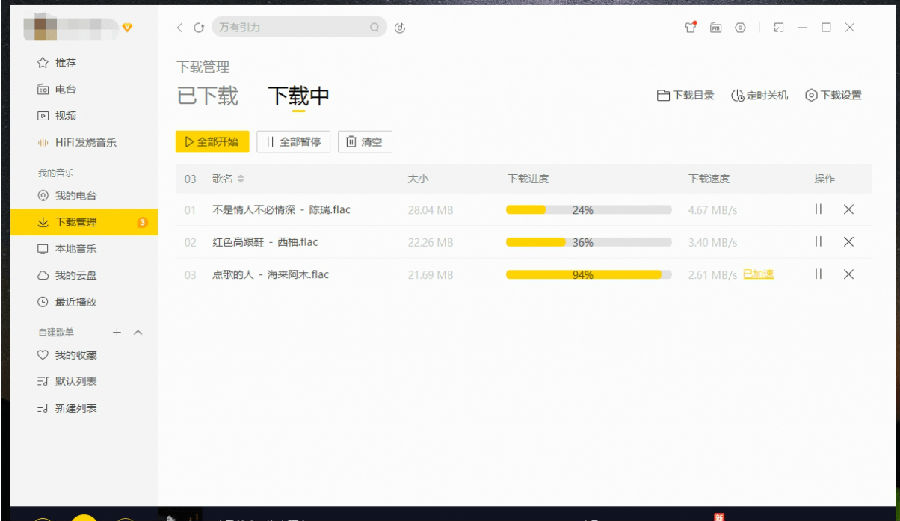The height and width of the screenshot is (521, 900).
Task: Click the 3.40 MB/s speed value
Action: pyautogui.click(x=712, y=242)
